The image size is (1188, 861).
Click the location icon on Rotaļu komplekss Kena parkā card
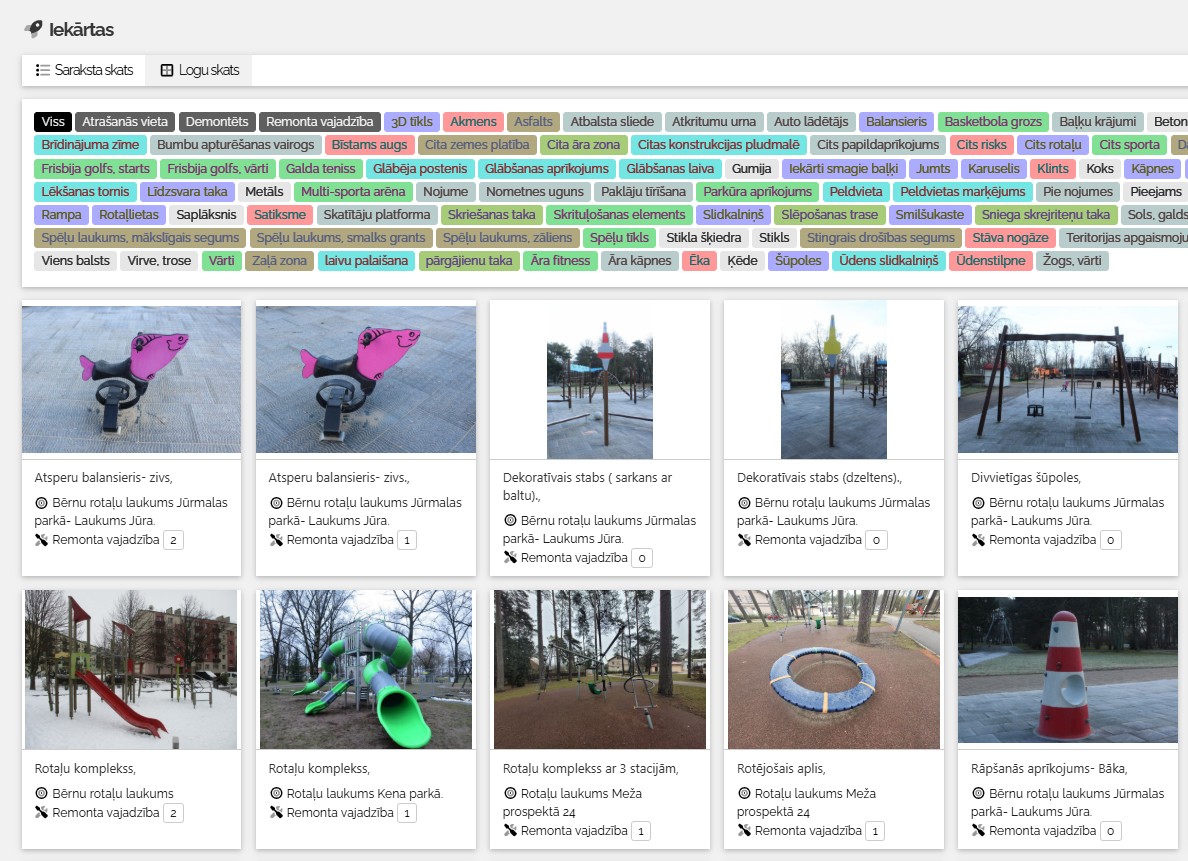(275, 794)
